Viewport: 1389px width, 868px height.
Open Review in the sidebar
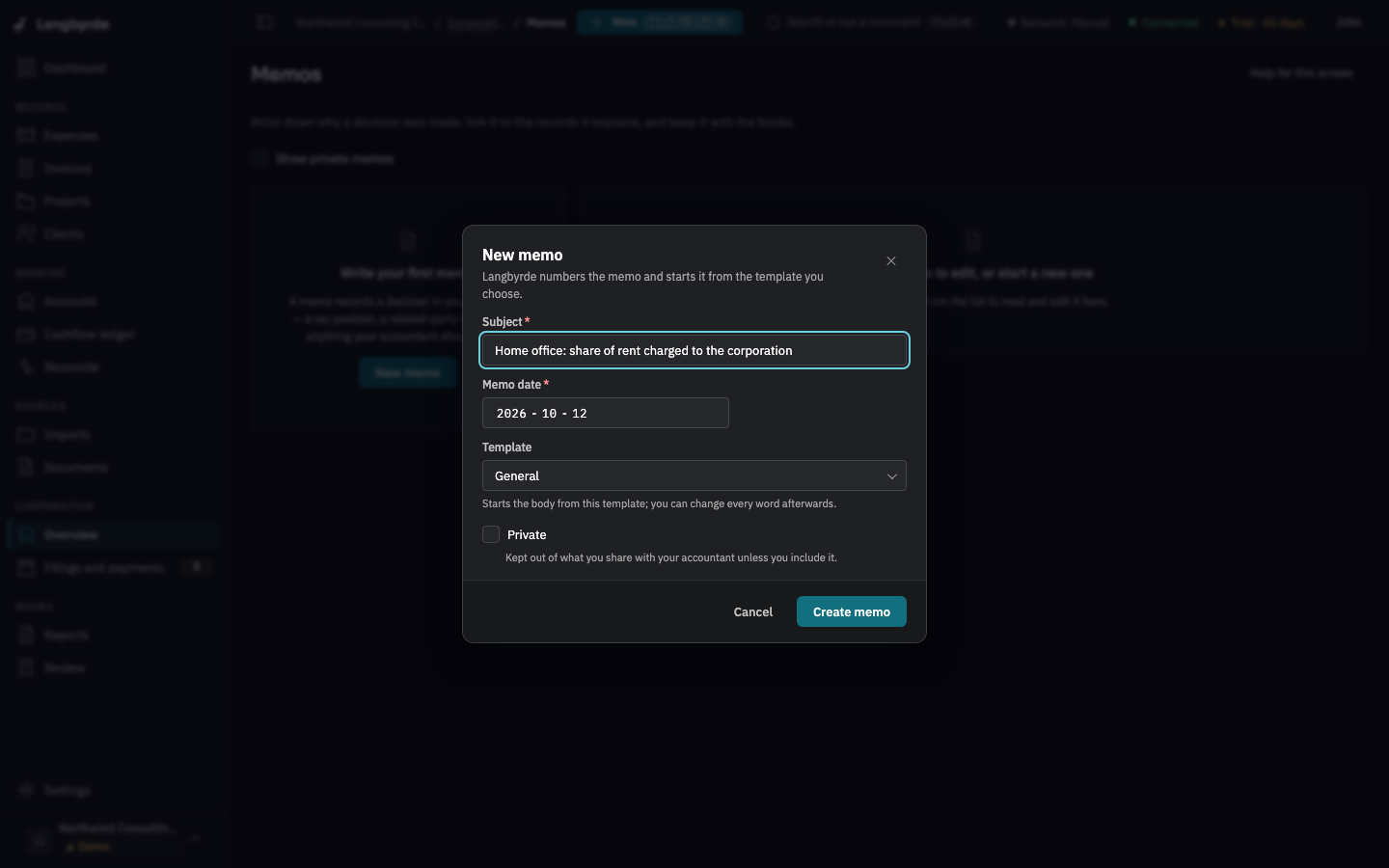tap(112, 667)
